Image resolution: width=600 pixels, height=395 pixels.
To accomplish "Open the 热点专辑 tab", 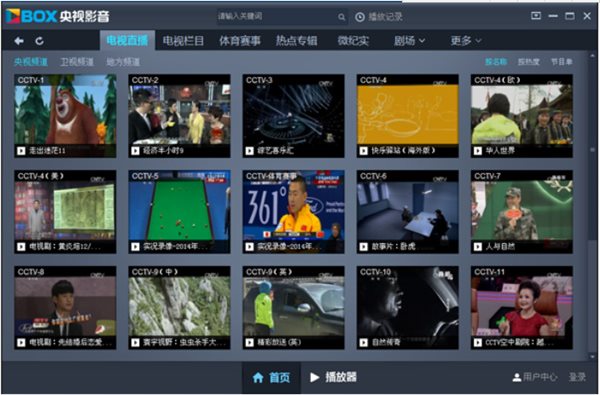I will (297, 41).
